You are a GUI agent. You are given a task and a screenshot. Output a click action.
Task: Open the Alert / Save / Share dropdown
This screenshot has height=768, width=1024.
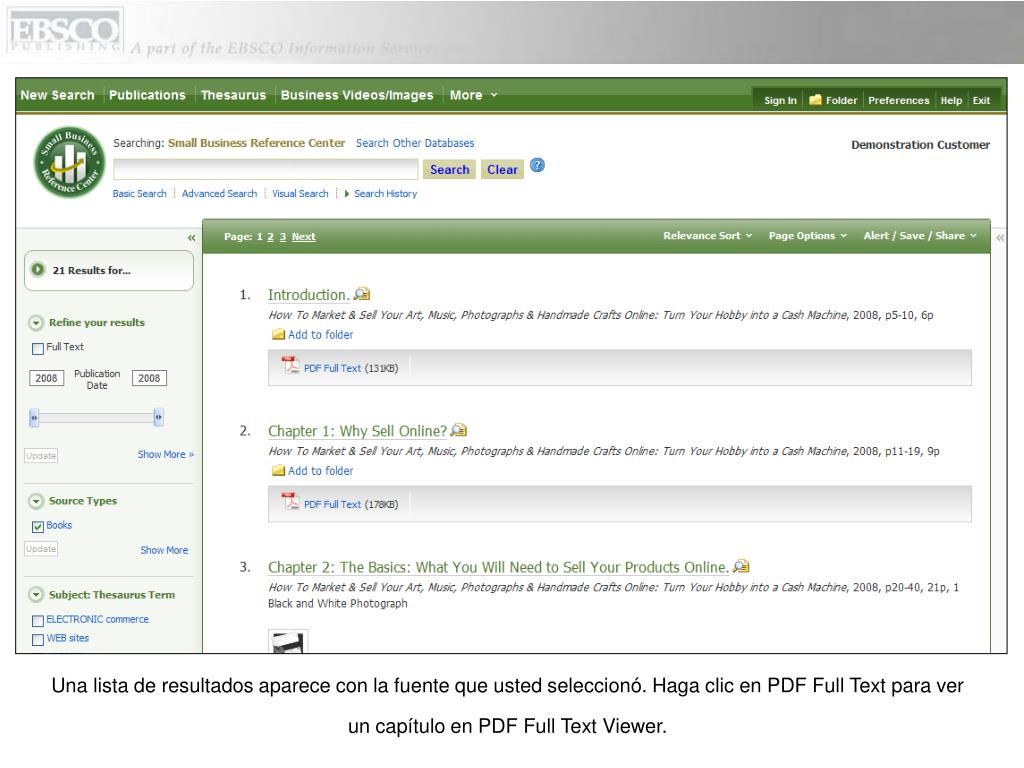coord(920,236)
